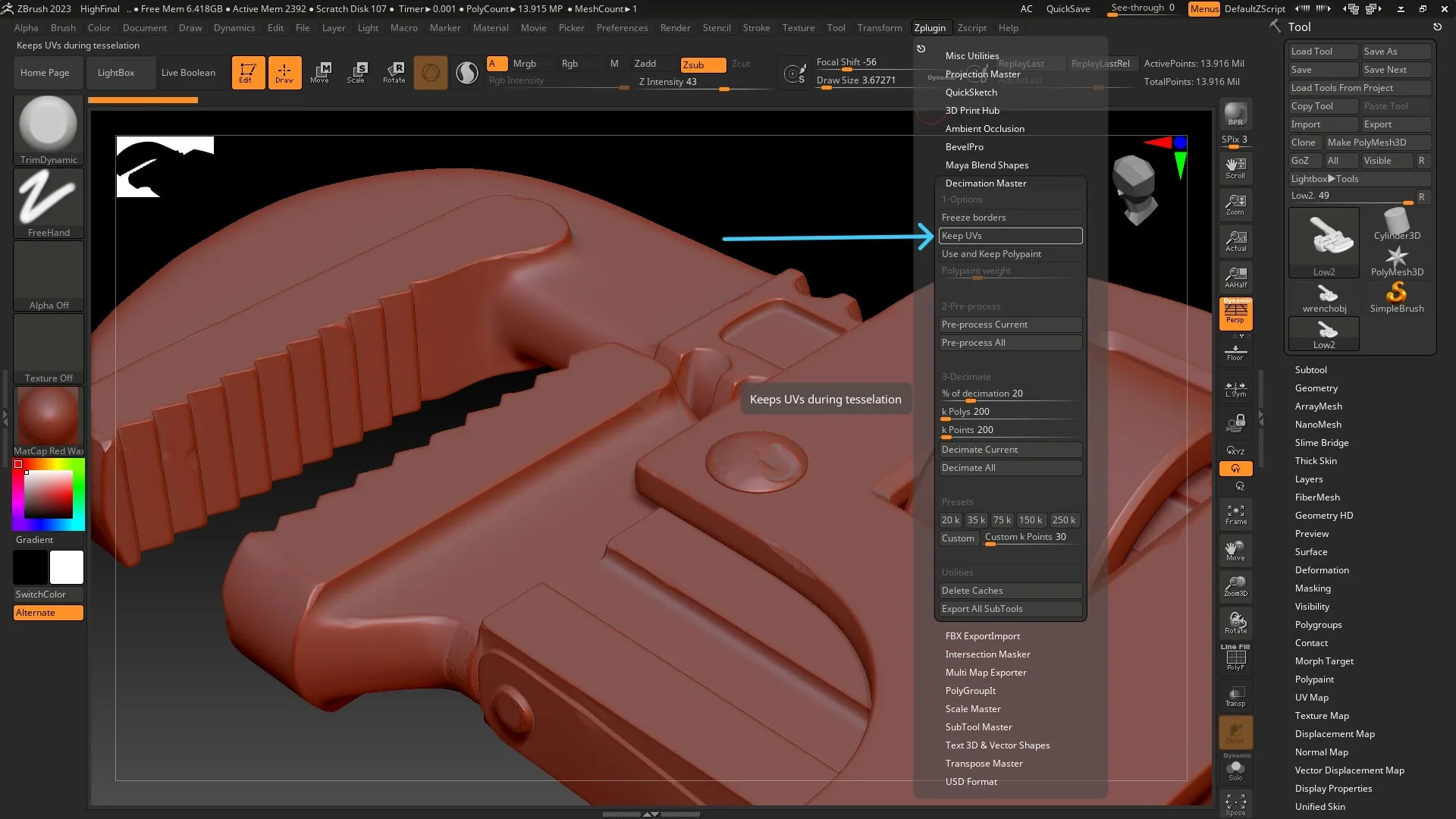Screen dimensions: 1456x819
Task: Click the QuickSave button
Action: coord(1068,9)
